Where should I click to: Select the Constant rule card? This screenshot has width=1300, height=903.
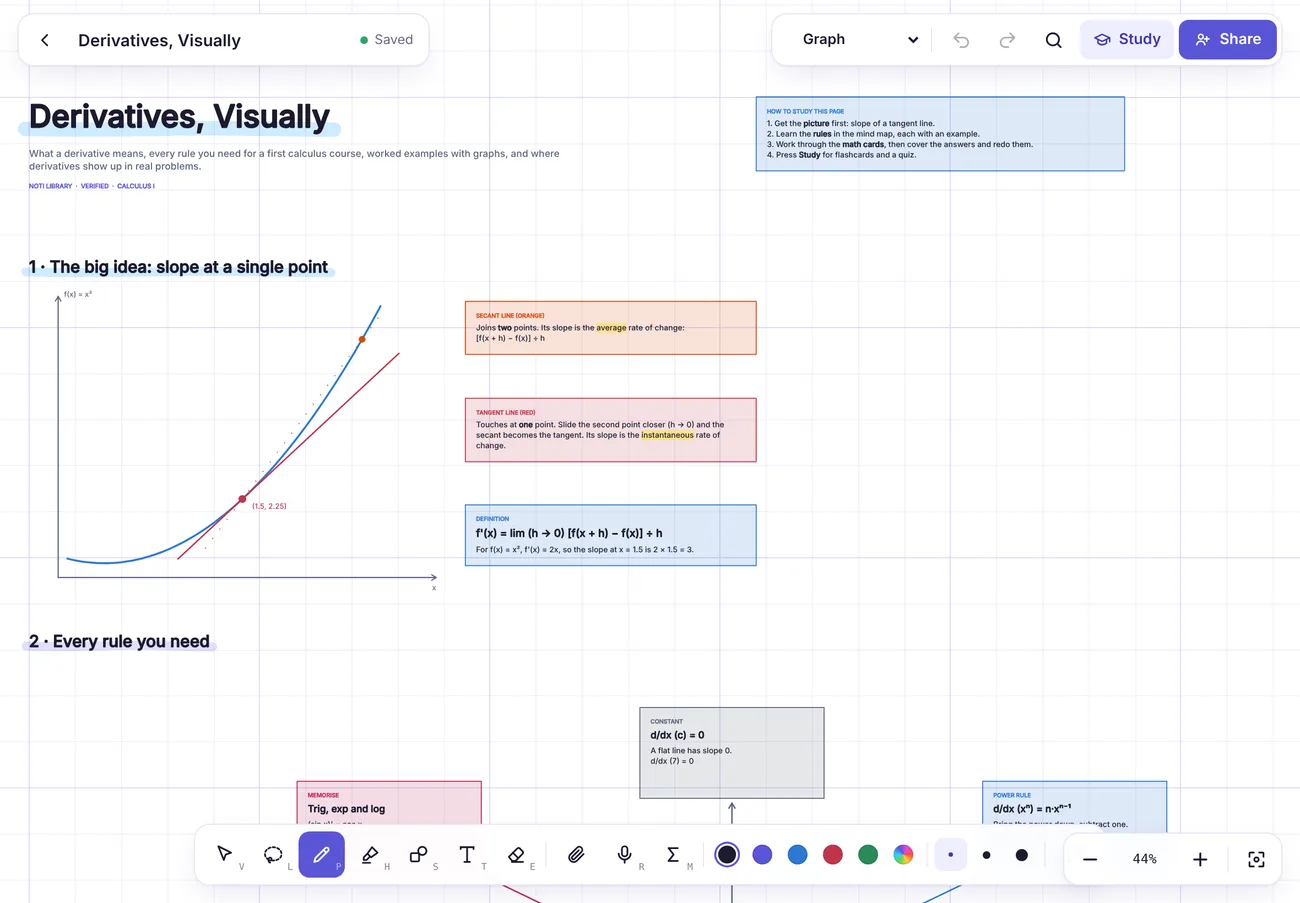click(732, 753)
